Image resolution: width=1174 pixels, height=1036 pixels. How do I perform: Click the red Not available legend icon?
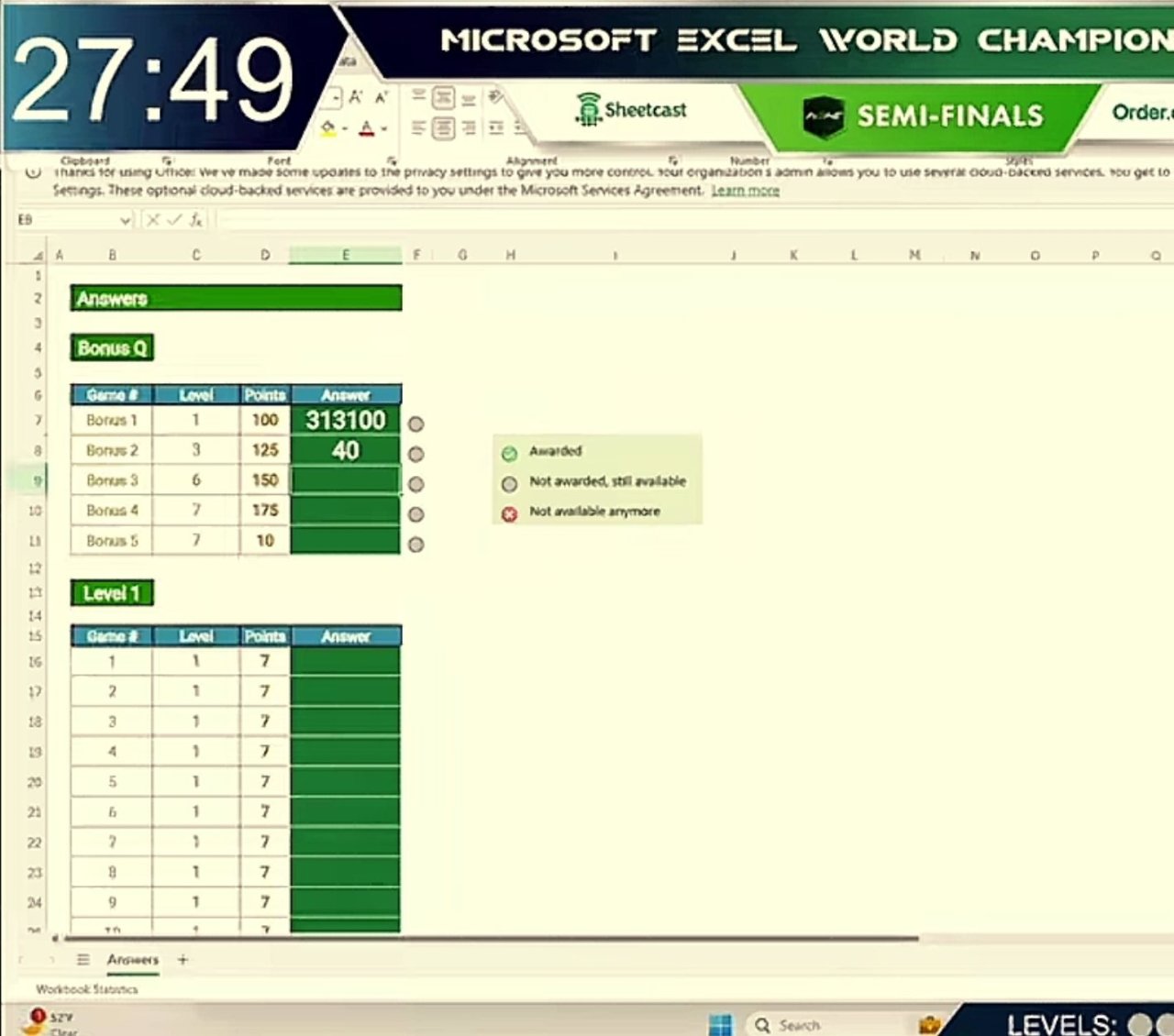click(510, 513)
